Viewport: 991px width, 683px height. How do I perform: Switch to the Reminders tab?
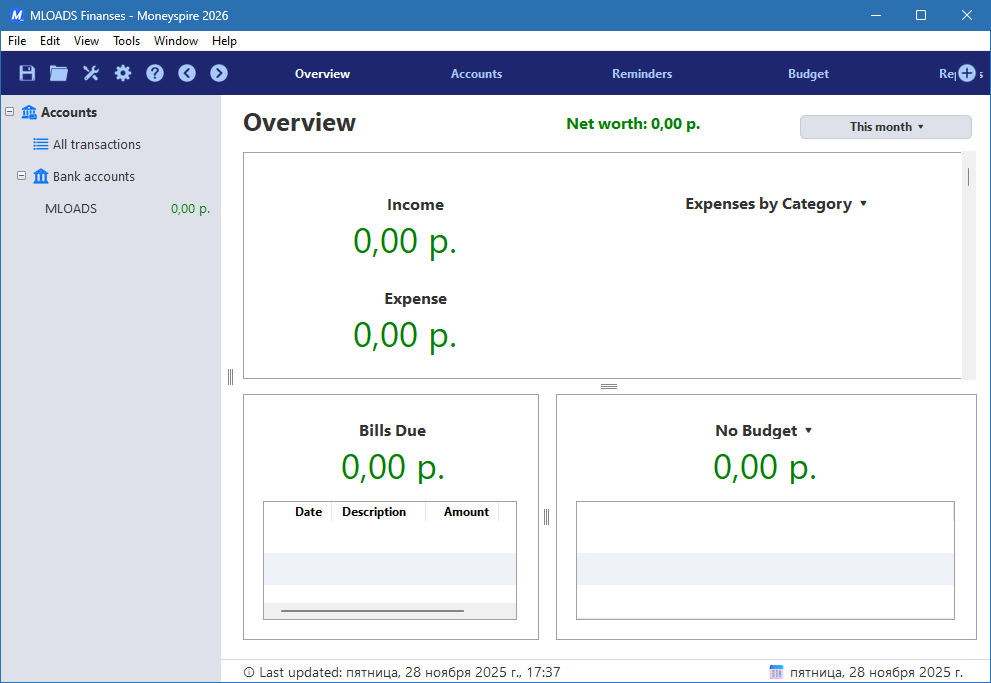641,73
